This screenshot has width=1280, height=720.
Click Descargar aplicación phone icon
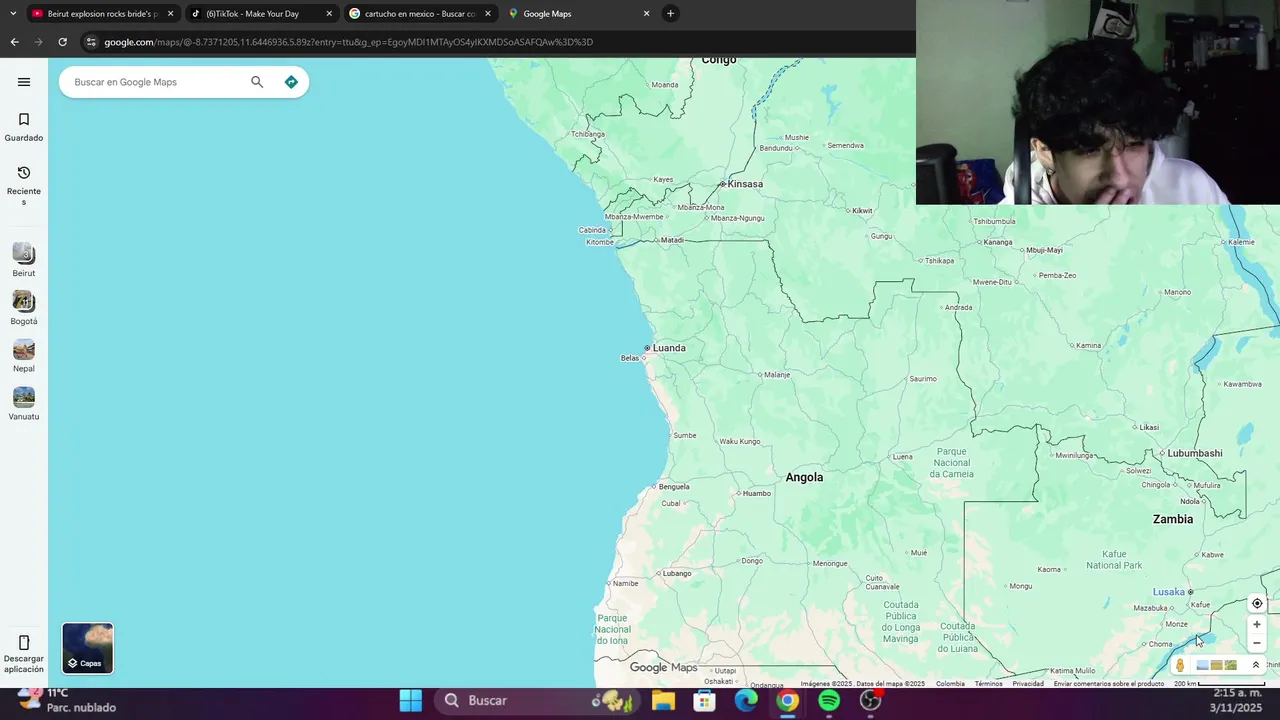click(x=24, y=643)
